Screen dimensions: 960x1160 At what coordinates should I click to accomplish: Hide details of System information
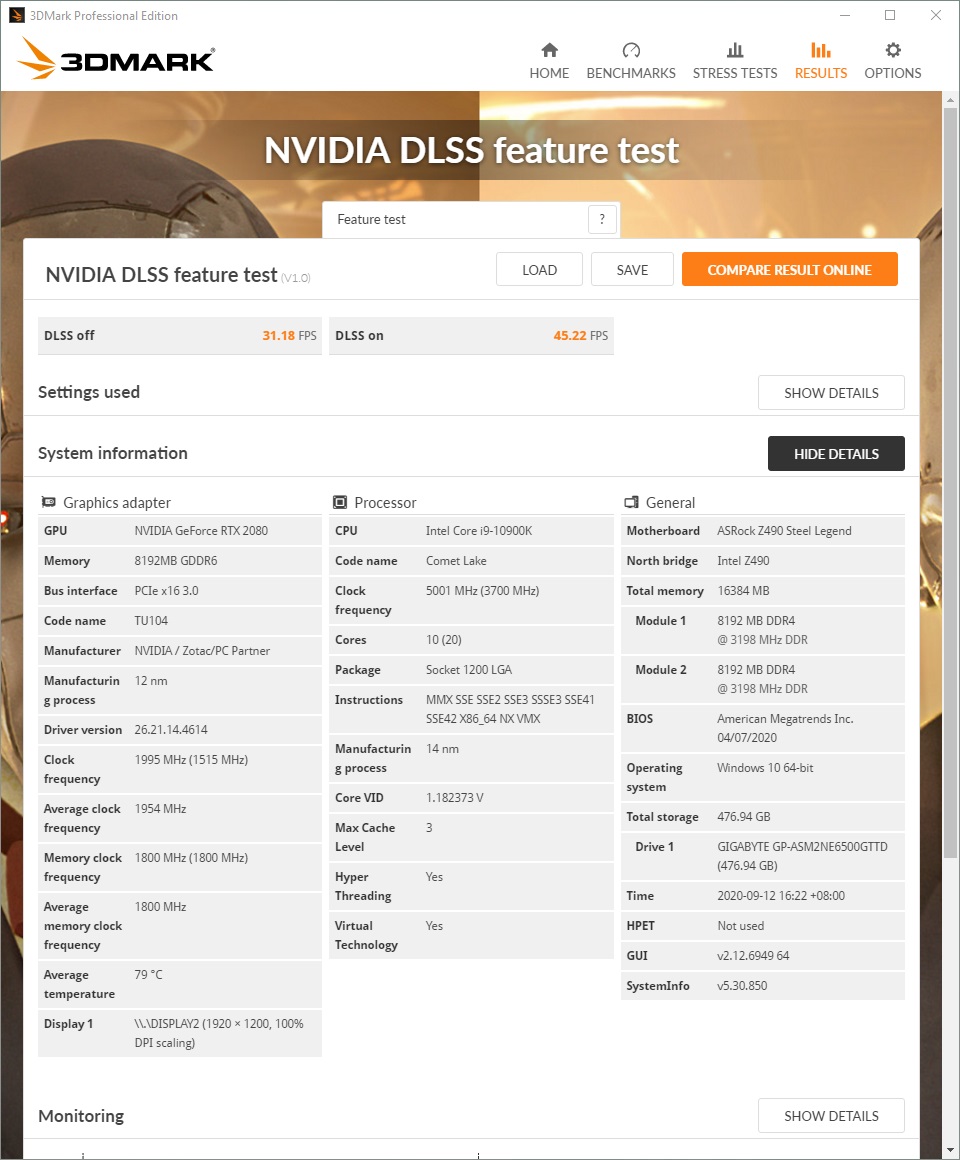(x=836, y=454)
